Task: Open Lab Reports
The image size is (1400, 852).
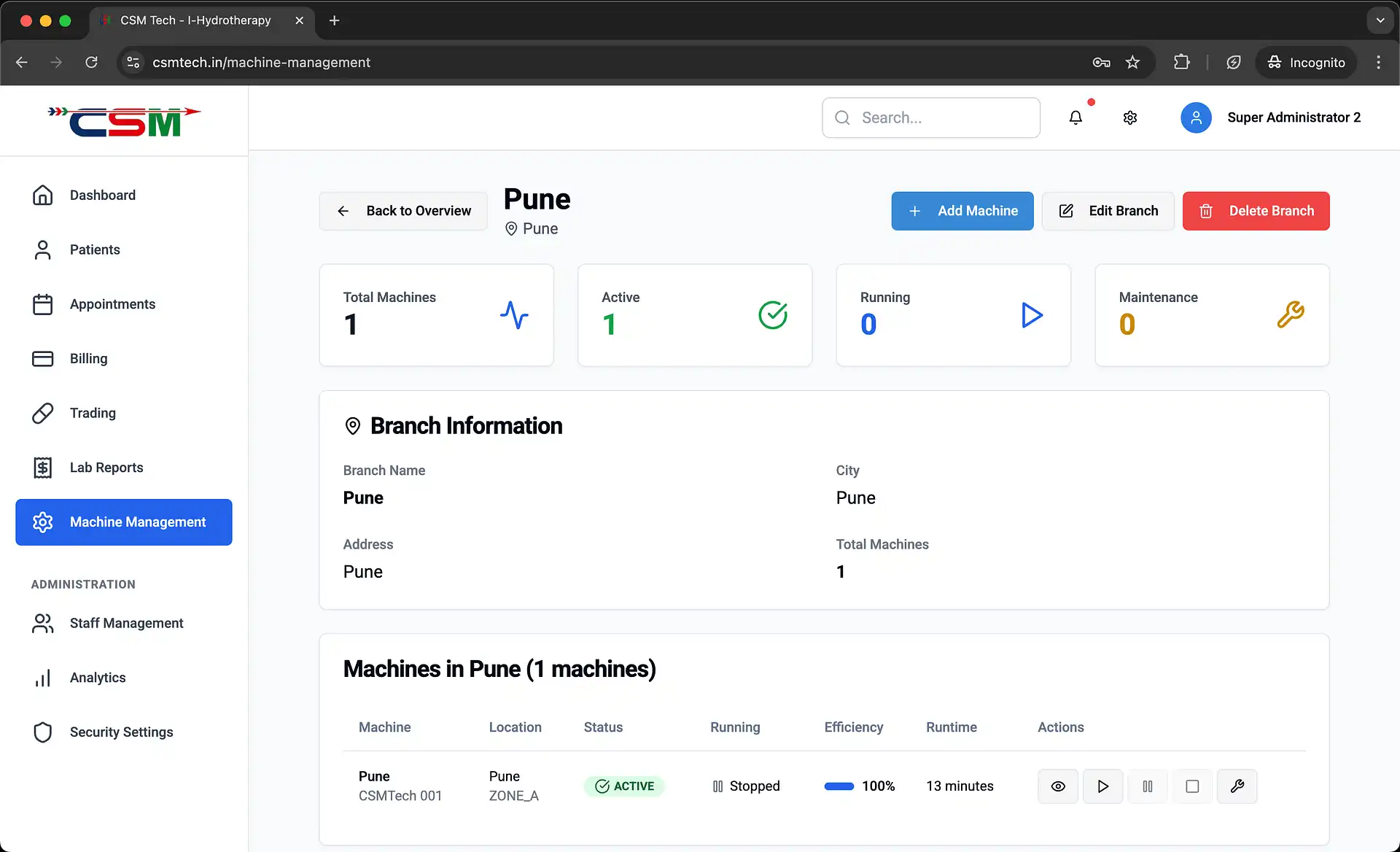Action: pos(124,468)
